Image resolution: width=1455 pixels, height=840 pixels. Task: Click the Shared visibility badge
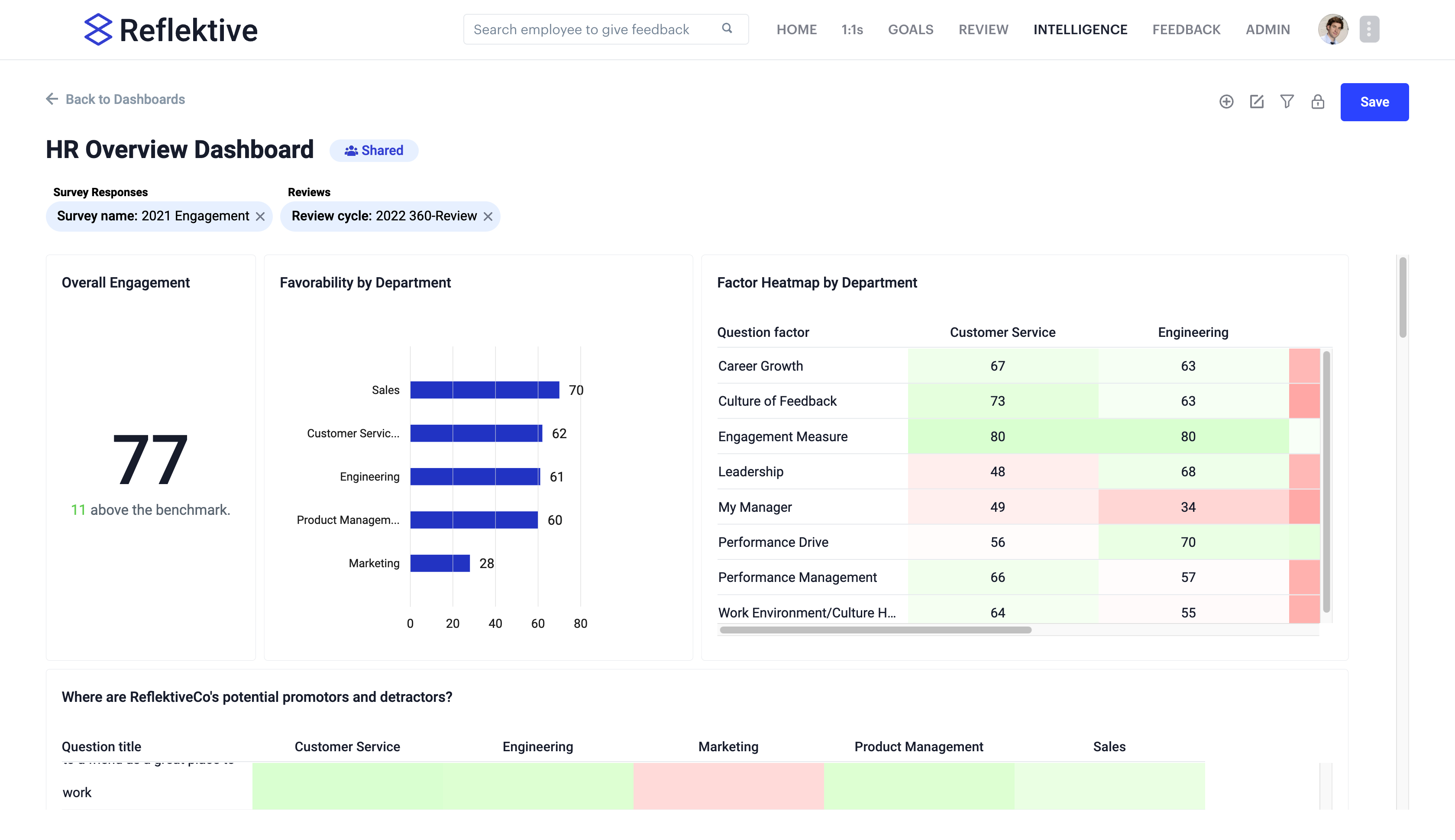pos(374,150)
